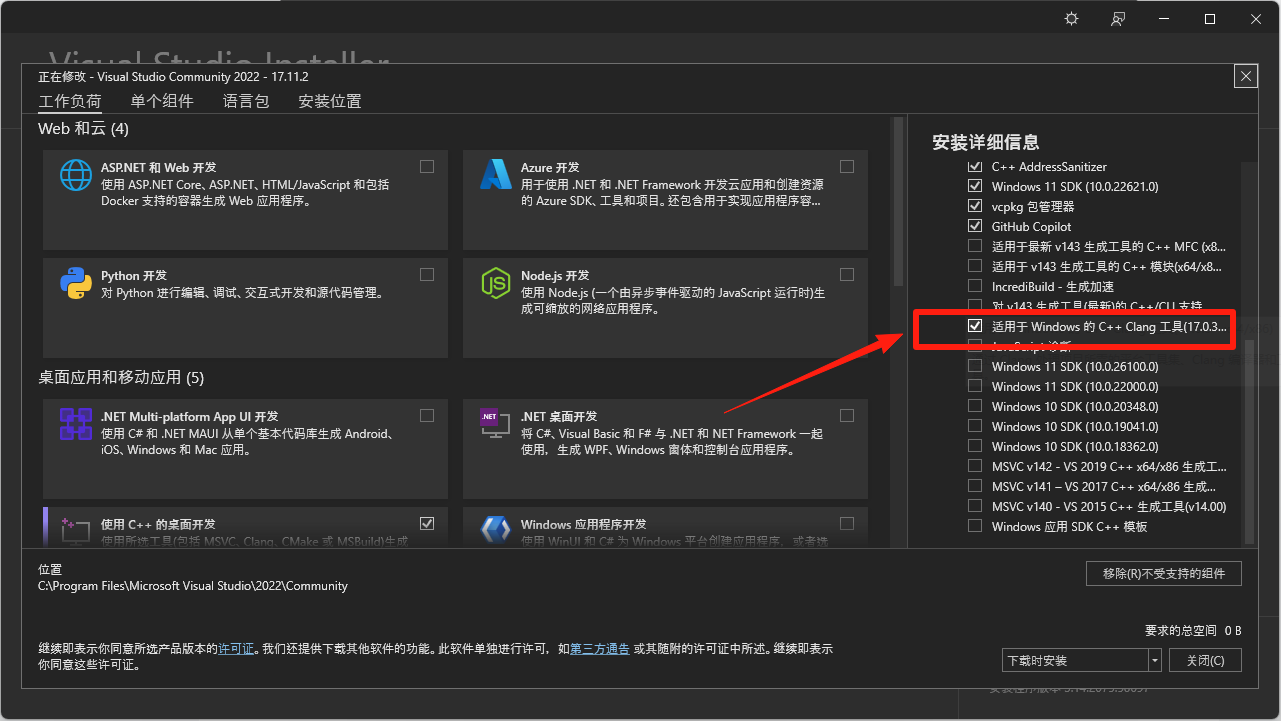Click the 要求的总空间 0 B text
1281x721 pixels.
point(1193,630)
